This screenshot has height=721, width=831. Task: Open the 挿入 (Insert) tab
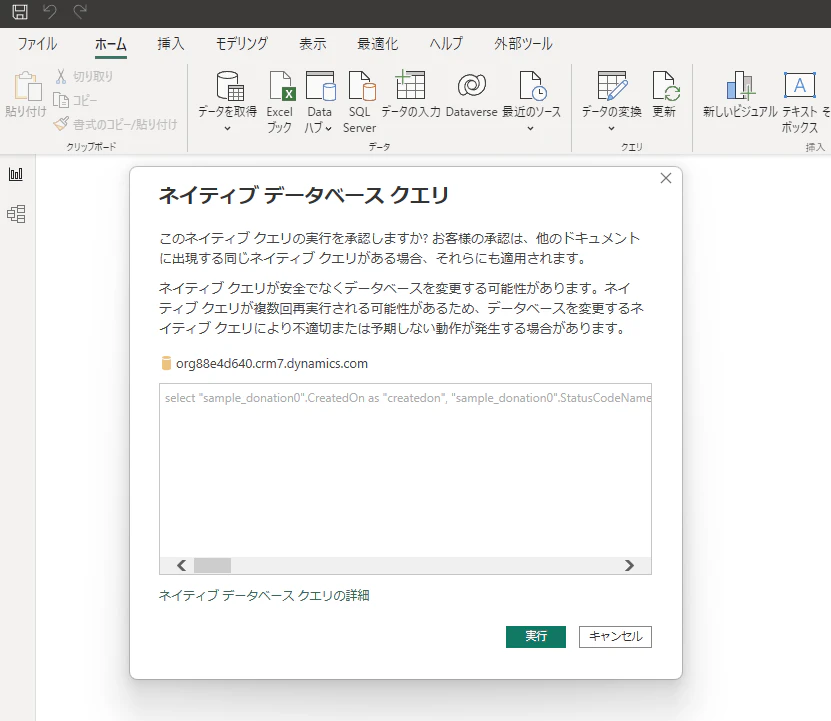[171, 43]
